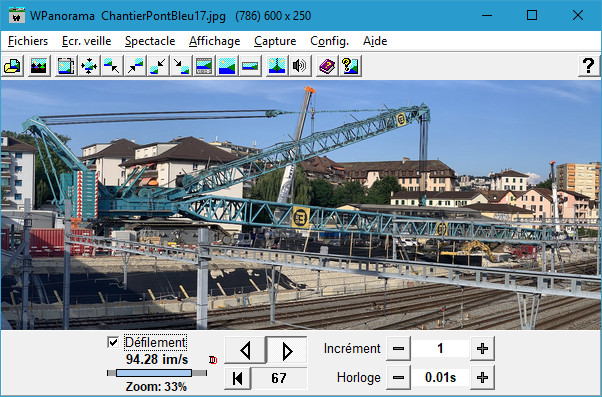The width and height of the screenshot is (602, 397).
Task: Open the Config. menu
Action: pos(329,41)
